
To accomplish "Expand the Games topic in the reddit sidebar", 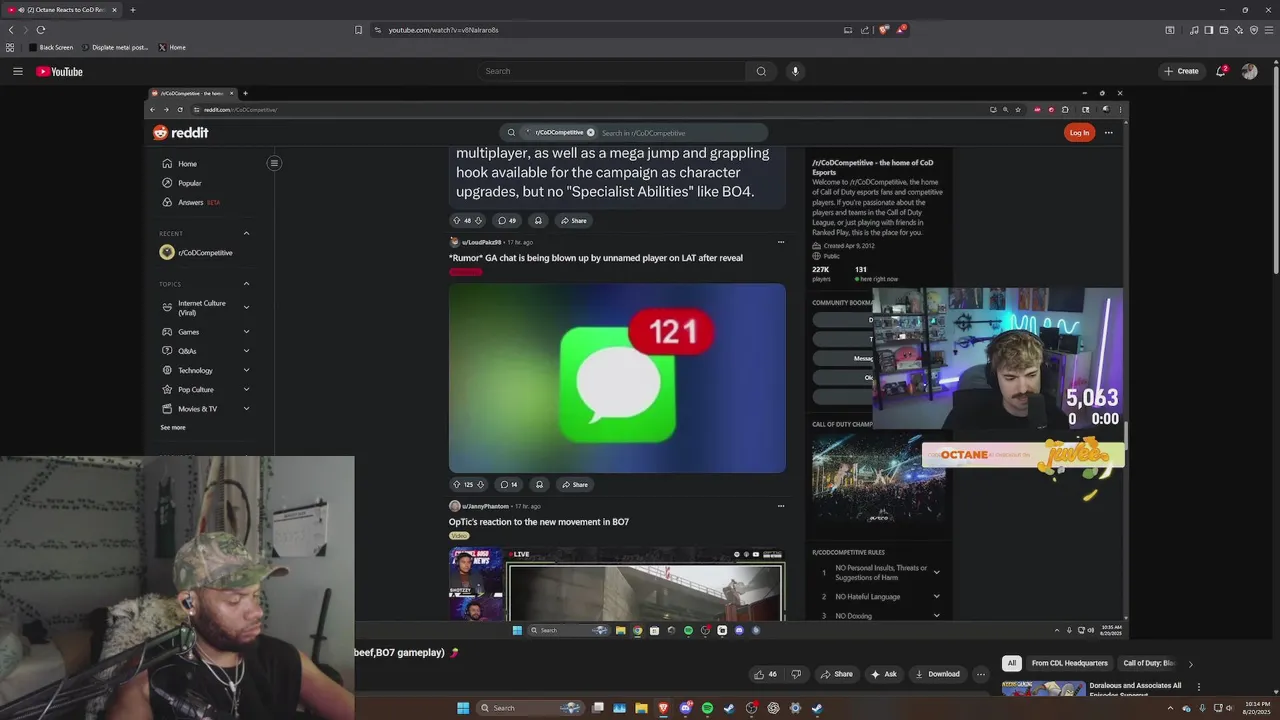I will (x=246, y=332).
